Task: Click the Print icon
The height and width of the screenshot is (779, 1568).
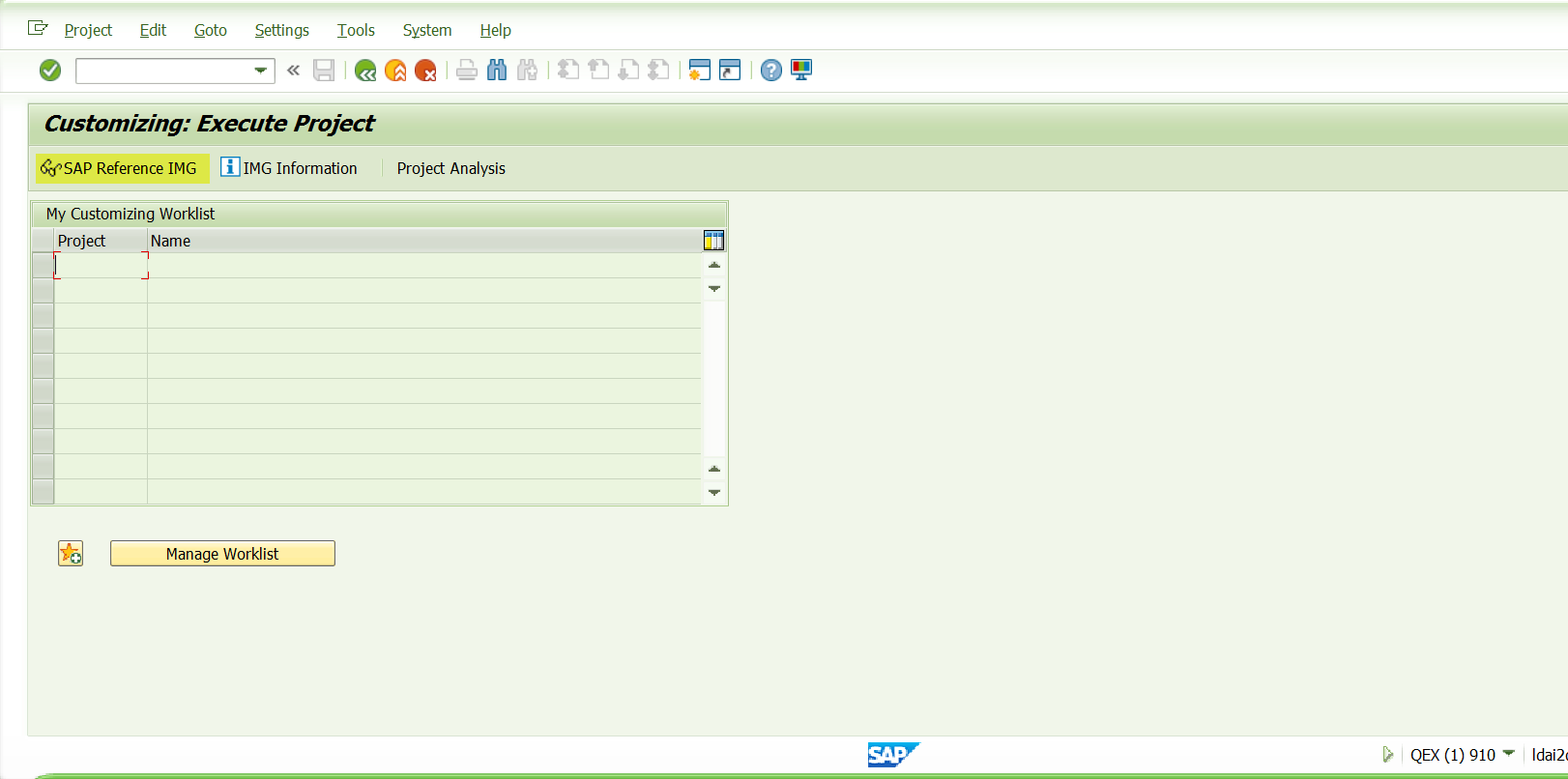Action: click(x=467, y=71)
